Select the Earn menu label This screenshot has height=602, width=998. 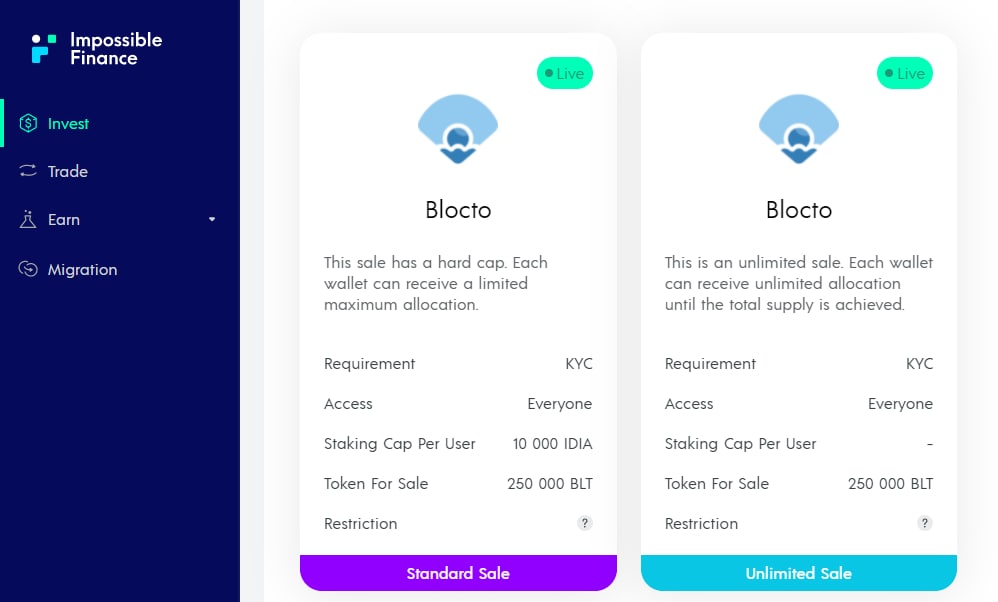64,220
